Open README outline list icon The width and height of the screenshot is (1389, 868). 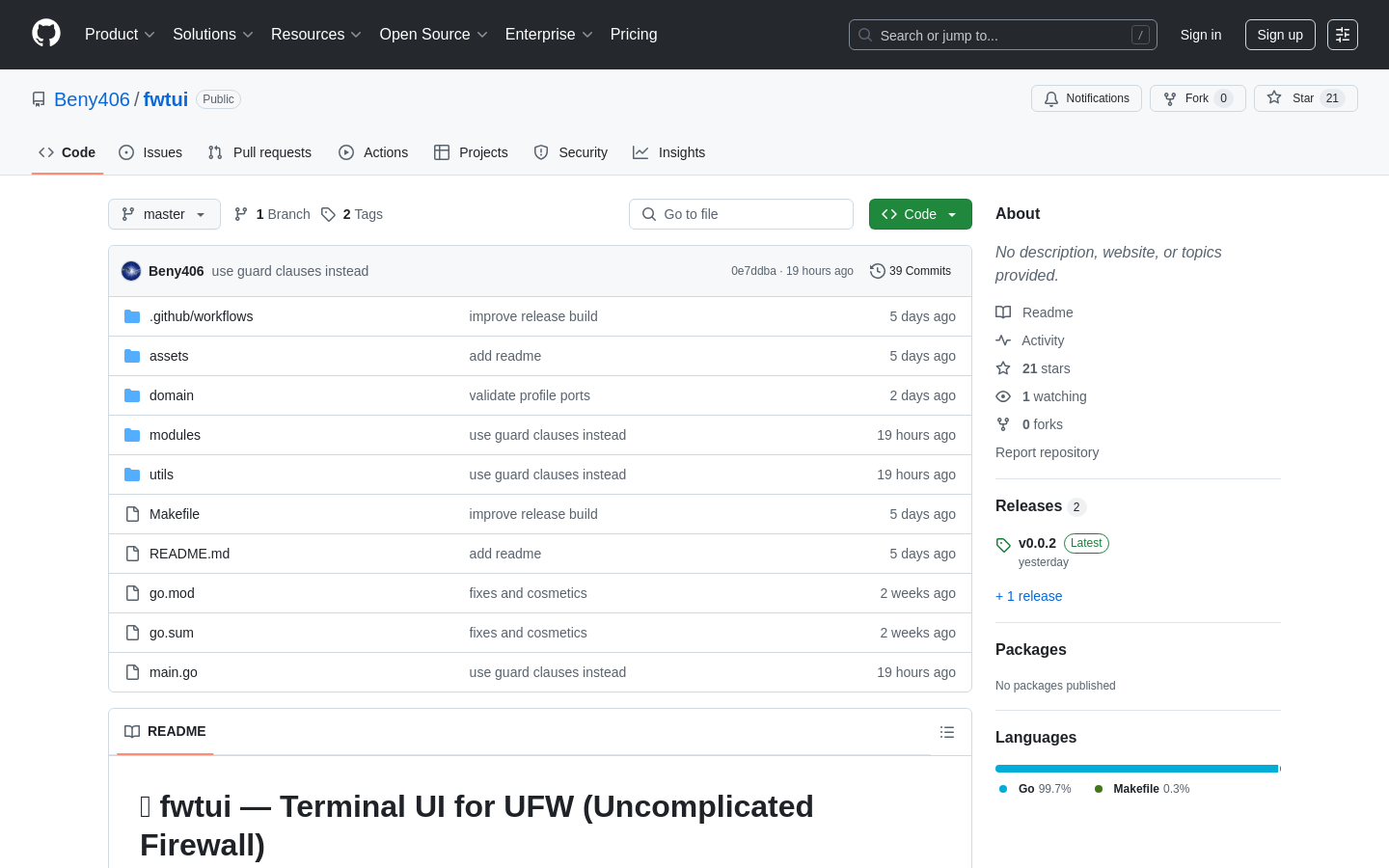pyautogui.click(x=947, y=732)
